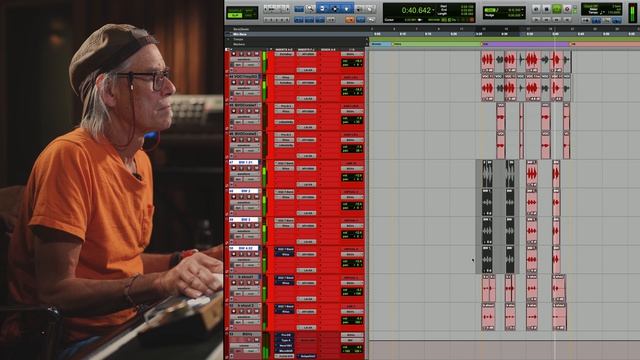Click the Fast Forward transport button
This screenshot has height=360, width=640.
(556, 20)
